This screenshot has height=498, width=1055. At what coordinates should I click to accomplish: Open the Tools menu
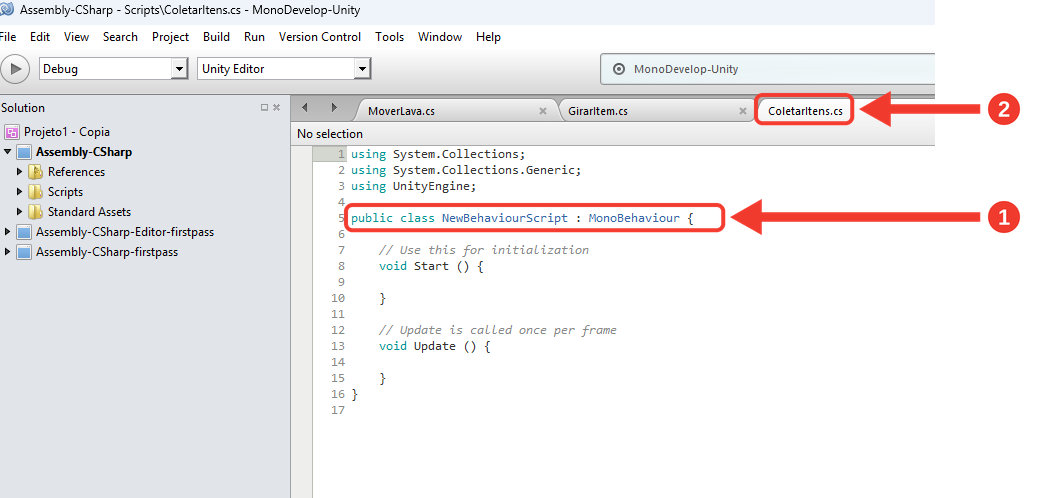(390, 37)
